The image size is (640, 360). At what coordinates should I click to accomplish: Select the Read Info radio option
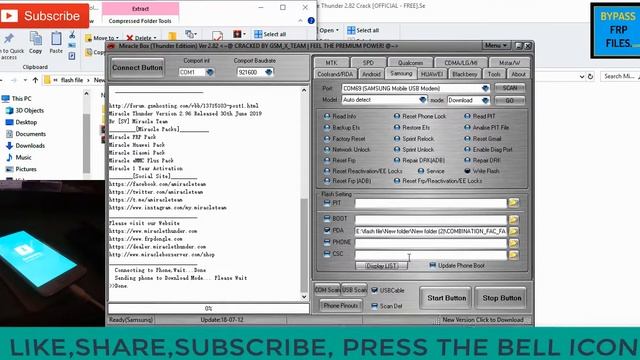tap(340, 116)
